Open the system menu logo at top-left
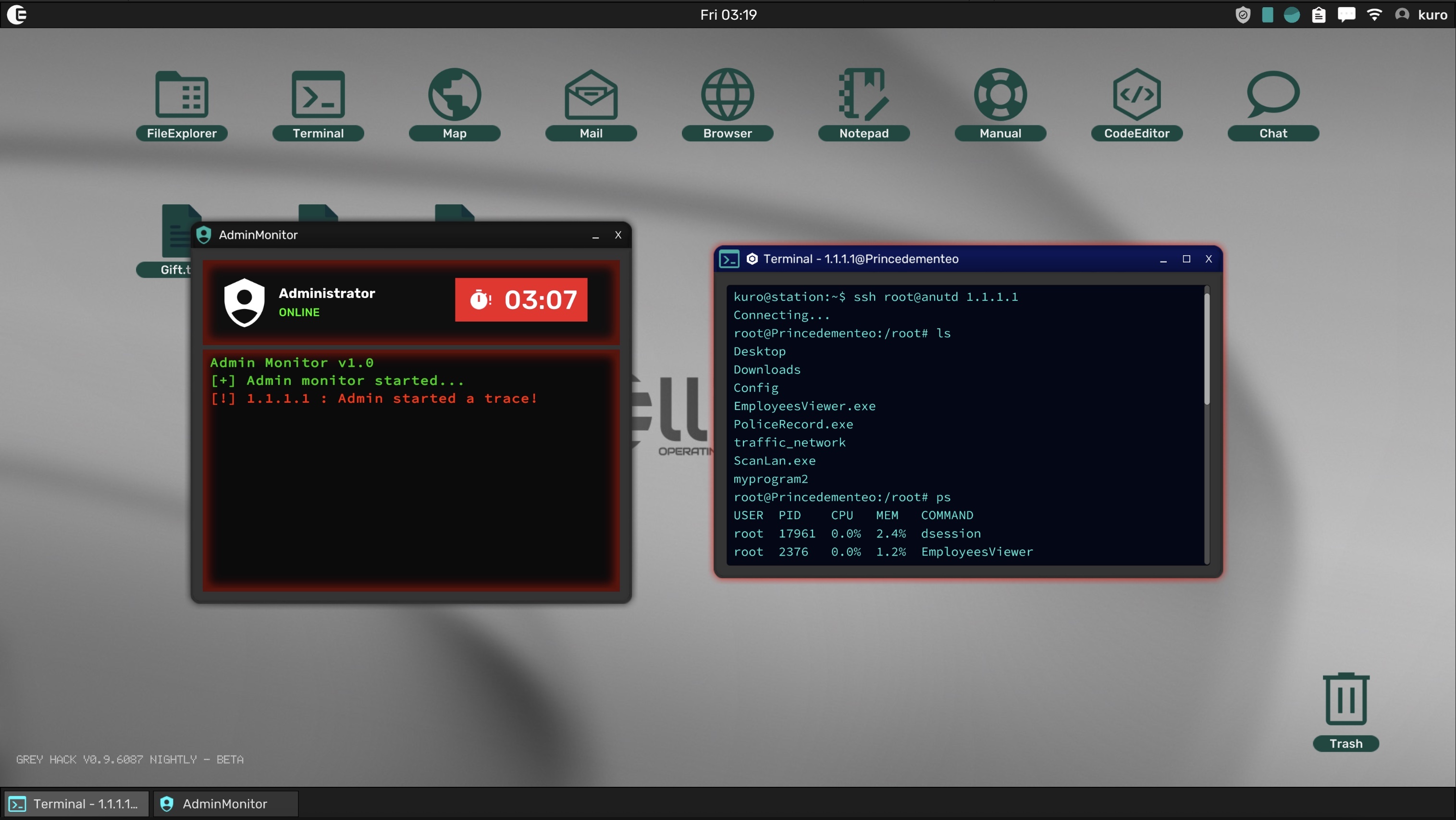 [x=17, y=15]
